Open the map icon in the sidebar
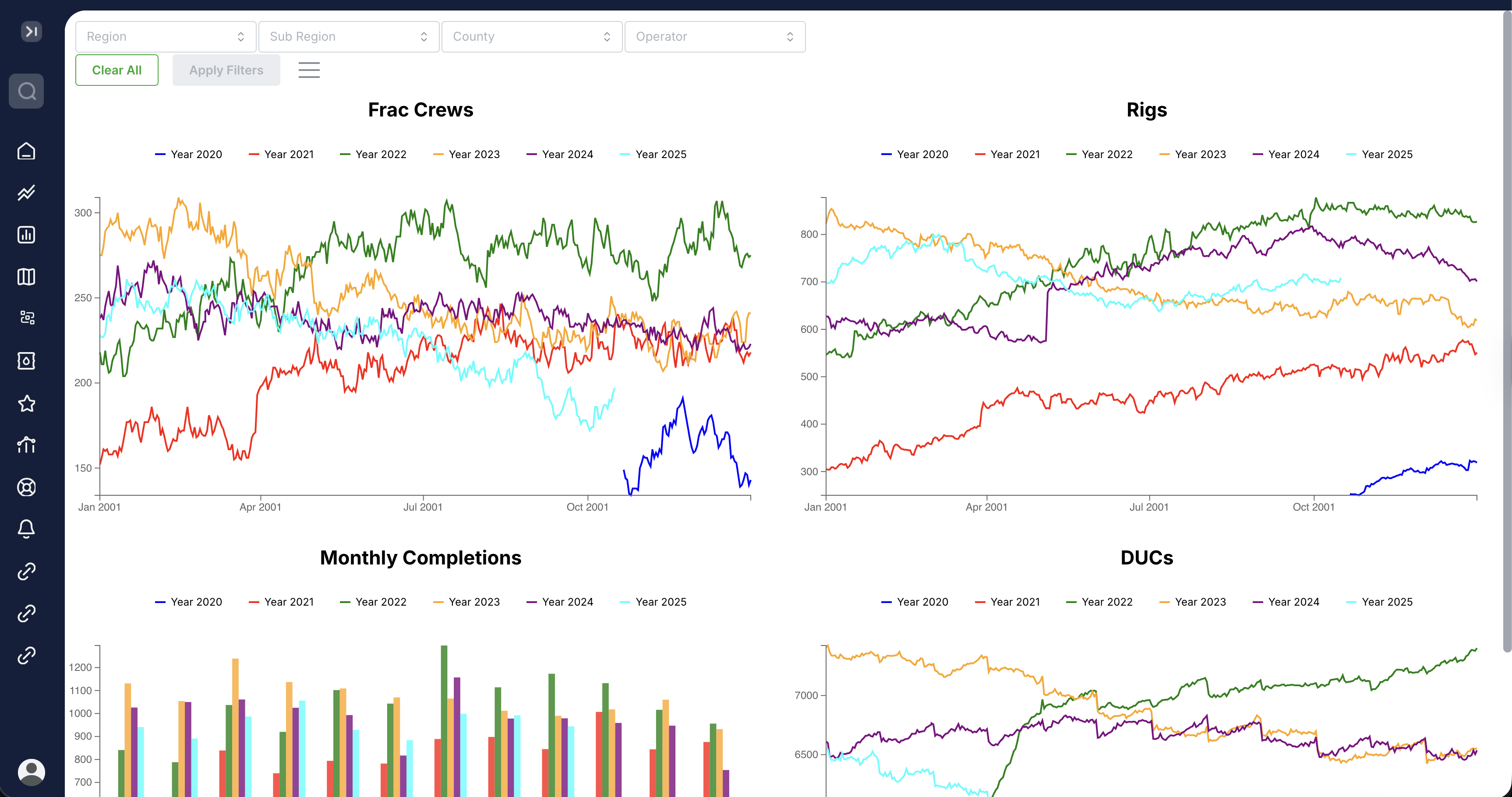 coord(26,276)
